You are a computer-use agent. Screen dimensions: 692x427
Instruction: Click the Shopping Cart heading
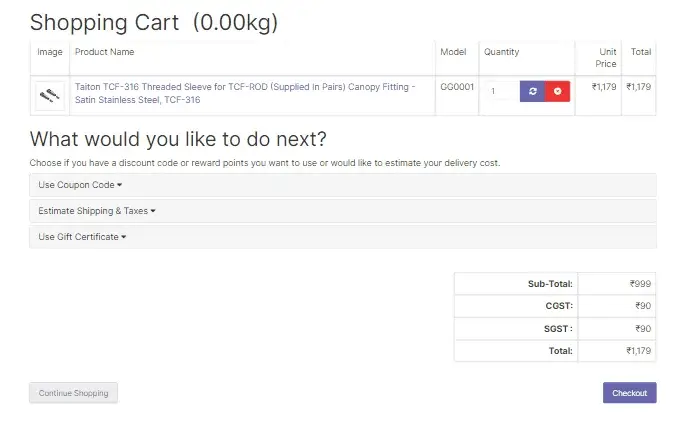[154, 22]
